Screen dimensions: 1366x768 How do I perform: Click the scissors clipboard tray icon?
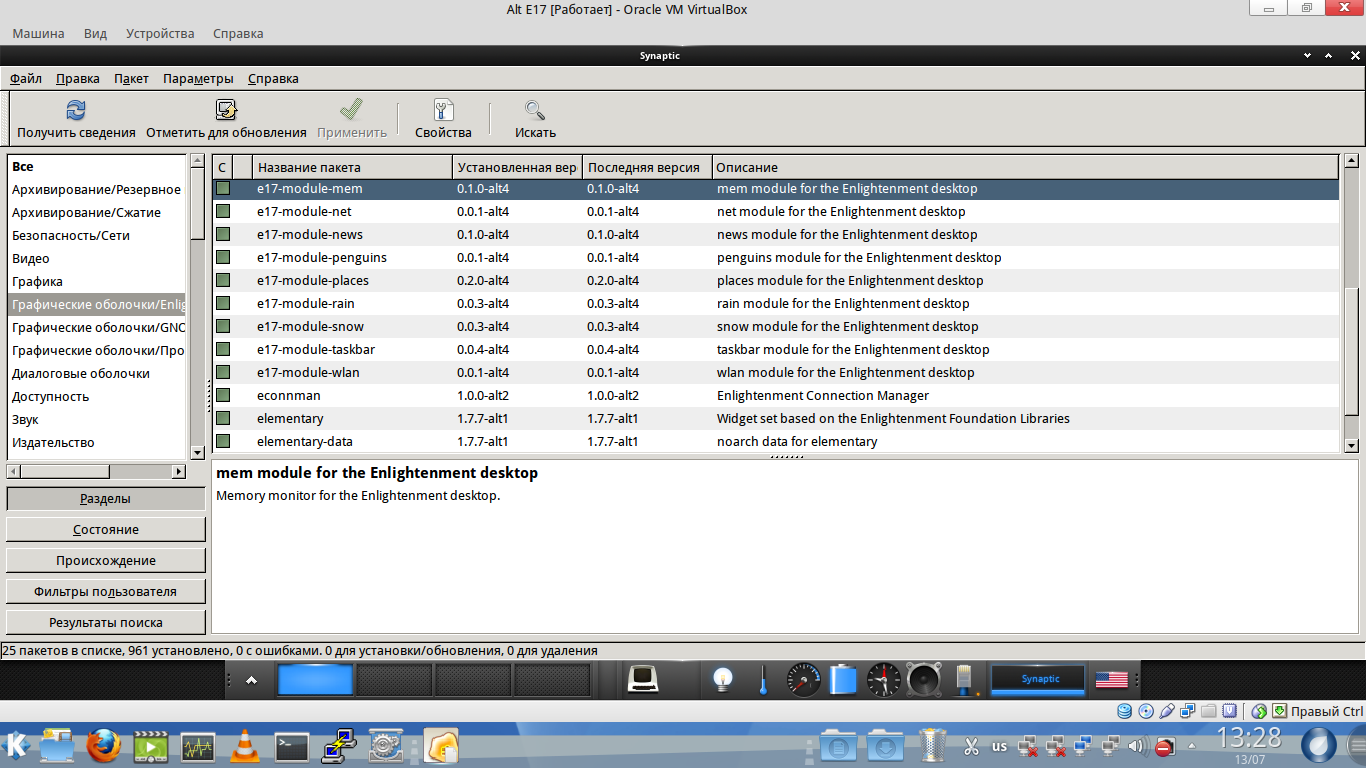point(971,746)
